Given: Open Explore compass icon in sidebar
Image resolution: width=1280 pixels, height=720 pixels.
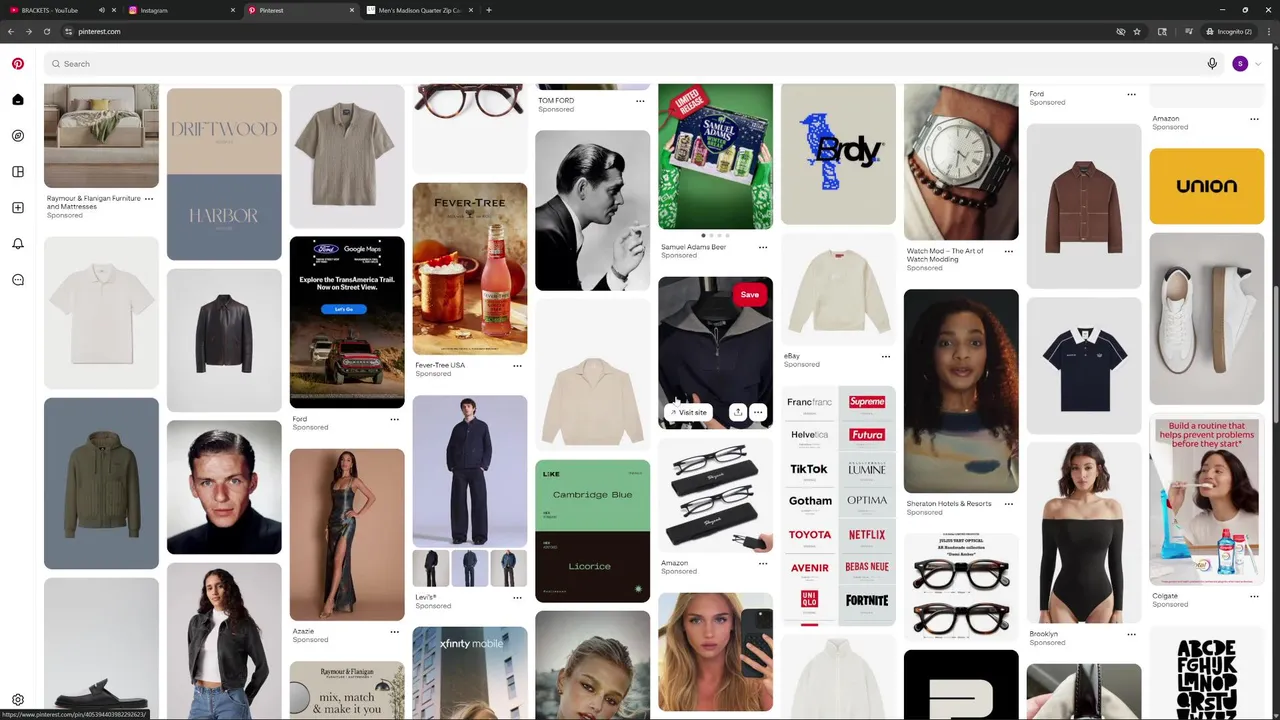Looking at the screenshot, I should 18,135.
